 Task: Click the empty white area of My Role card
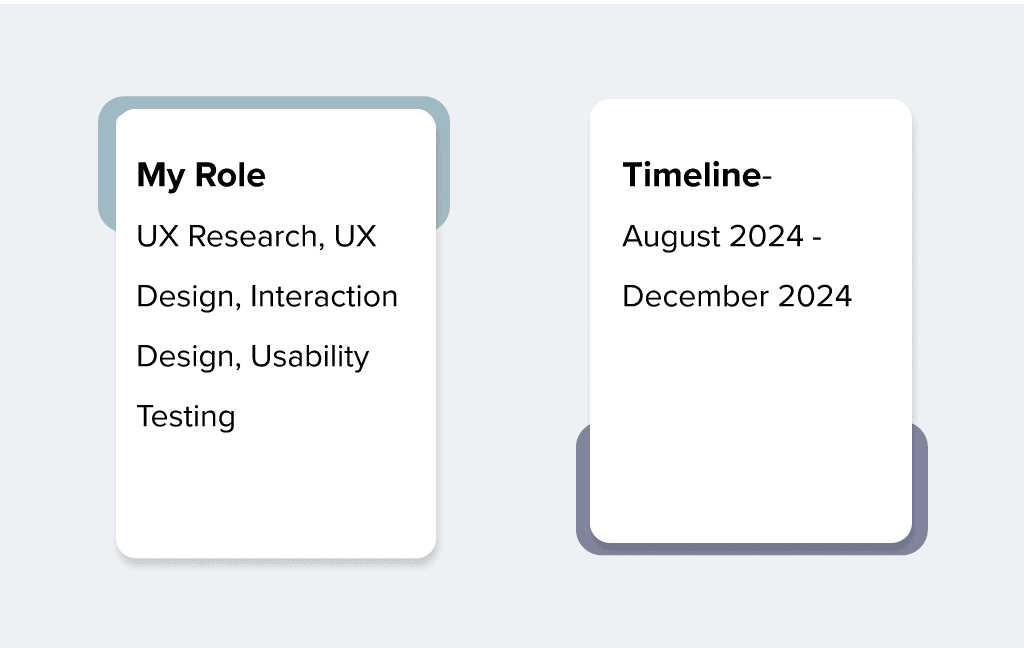tap(276, 496)
